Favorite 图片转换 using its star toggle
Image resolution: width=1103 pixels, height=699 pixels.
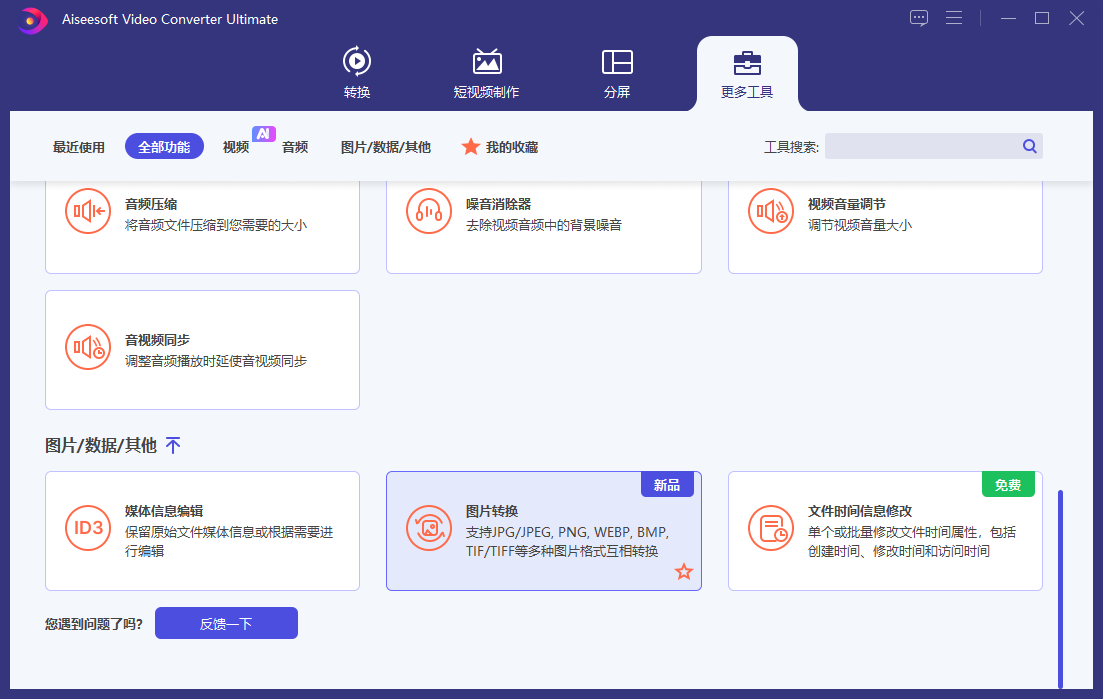click(684, 572)
